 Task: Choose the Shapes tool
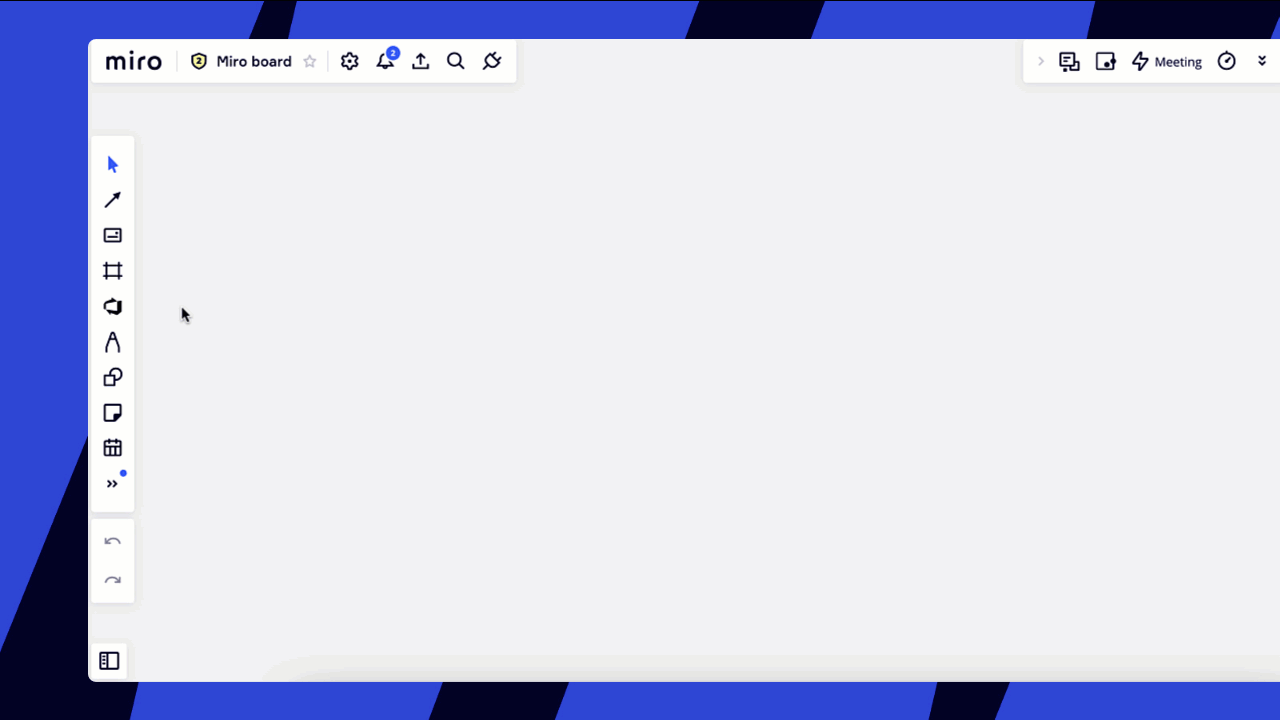[x=113, y=378]
